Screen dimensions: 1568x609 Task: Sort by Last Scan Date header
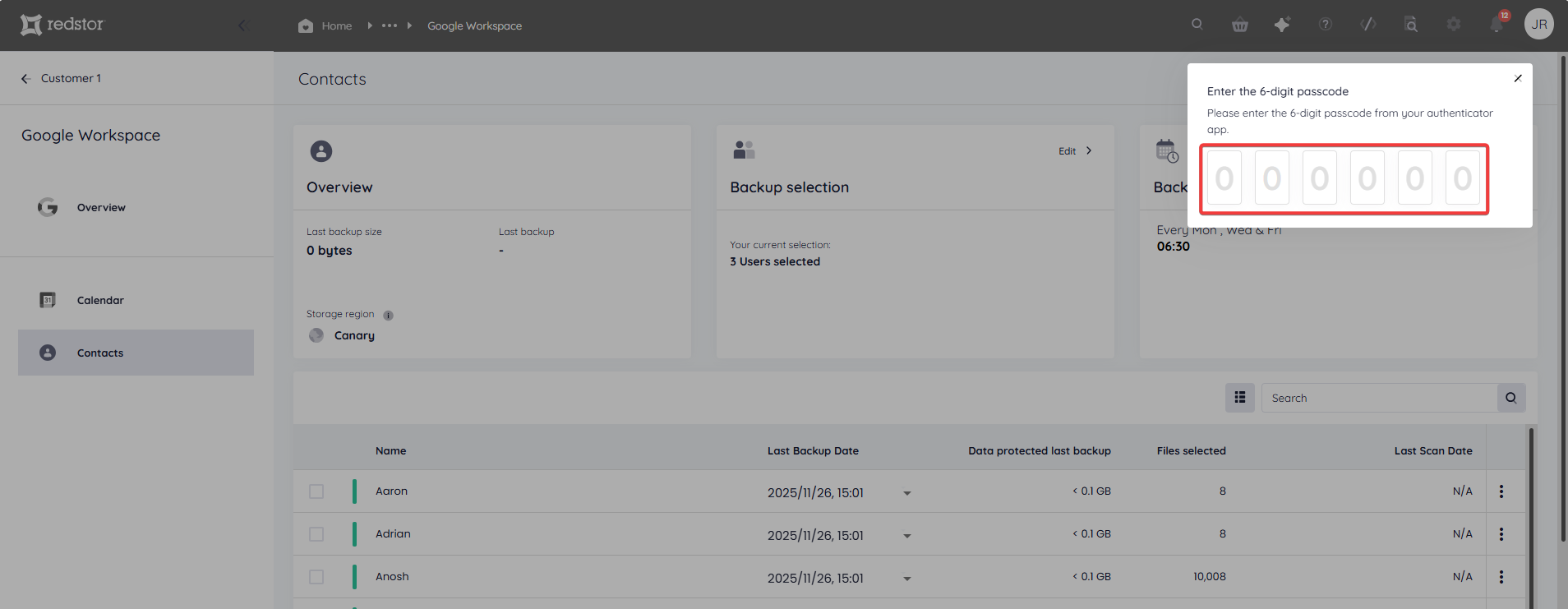(x=1433, y=450)
